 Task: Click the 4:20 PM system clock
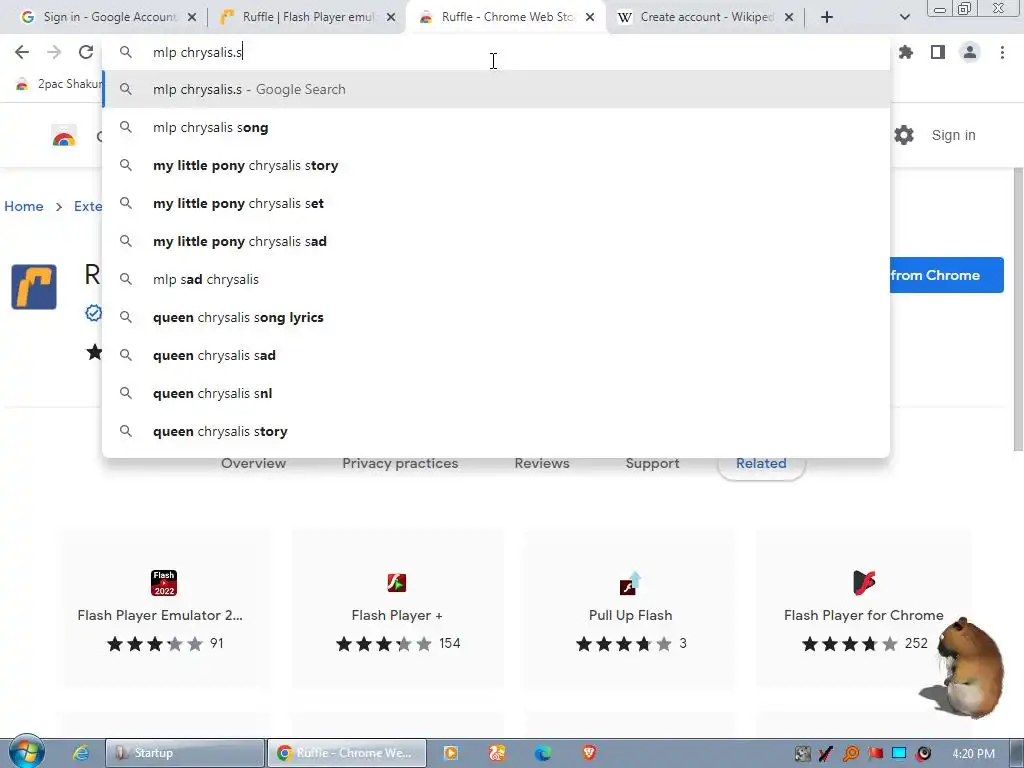click(x=973, y=754)
